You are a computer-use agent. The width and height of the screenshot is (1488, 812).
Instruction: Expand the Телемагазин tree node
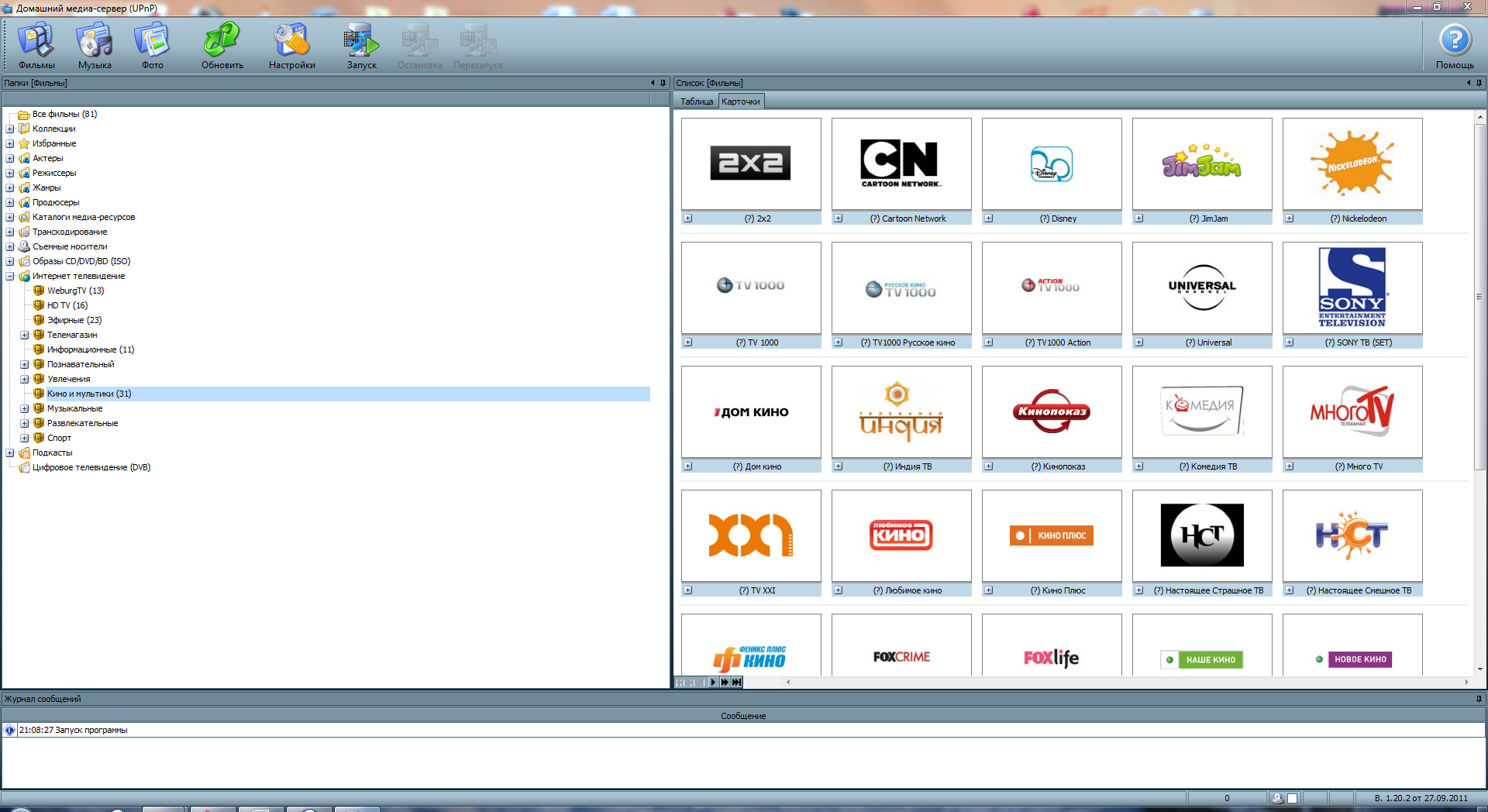[x=25, y=335]
